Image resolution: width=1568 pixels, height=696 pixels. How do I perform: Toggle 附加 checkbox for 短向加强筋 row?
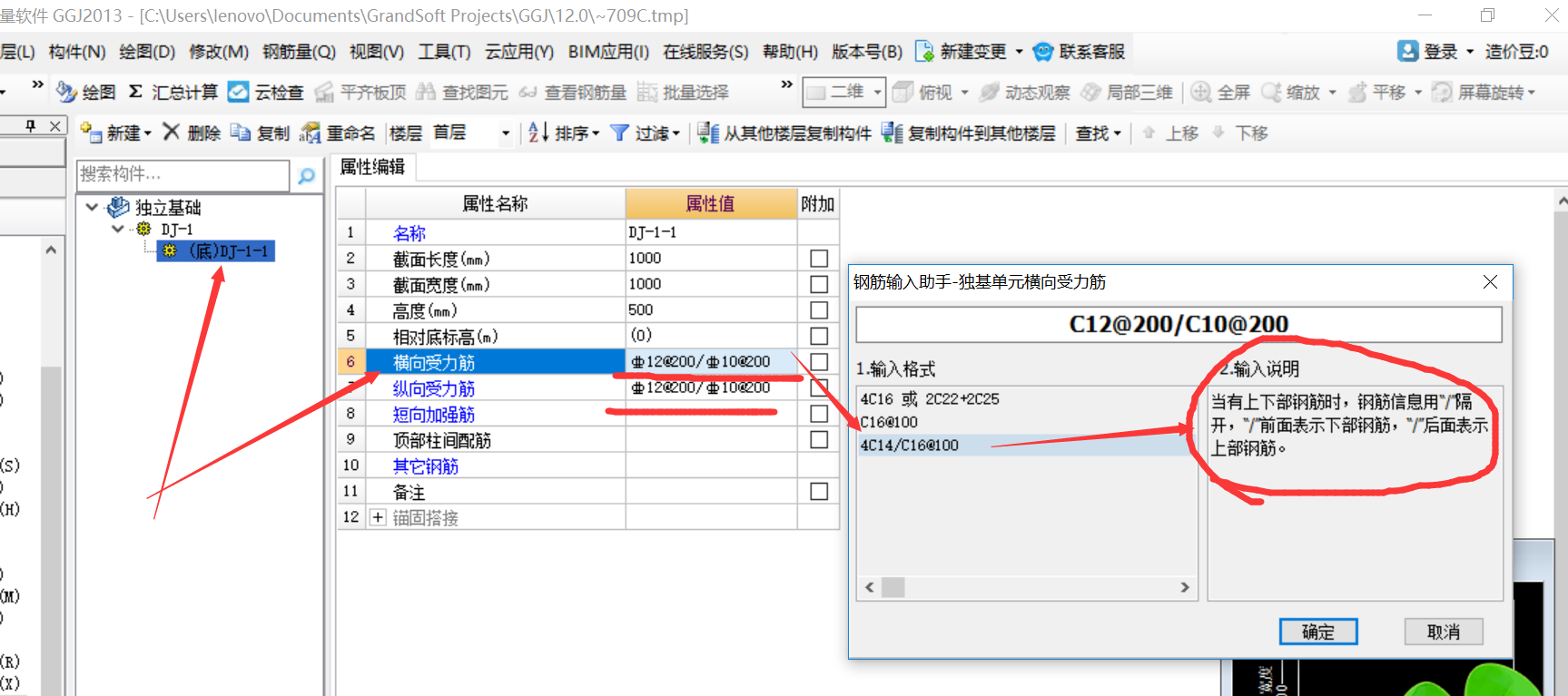pos(819,414)
